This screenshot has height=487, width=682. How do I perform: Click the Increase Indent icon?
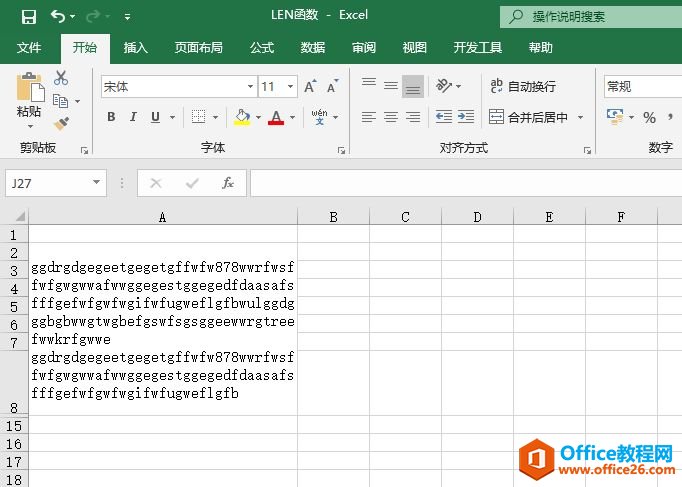point(466,117)
